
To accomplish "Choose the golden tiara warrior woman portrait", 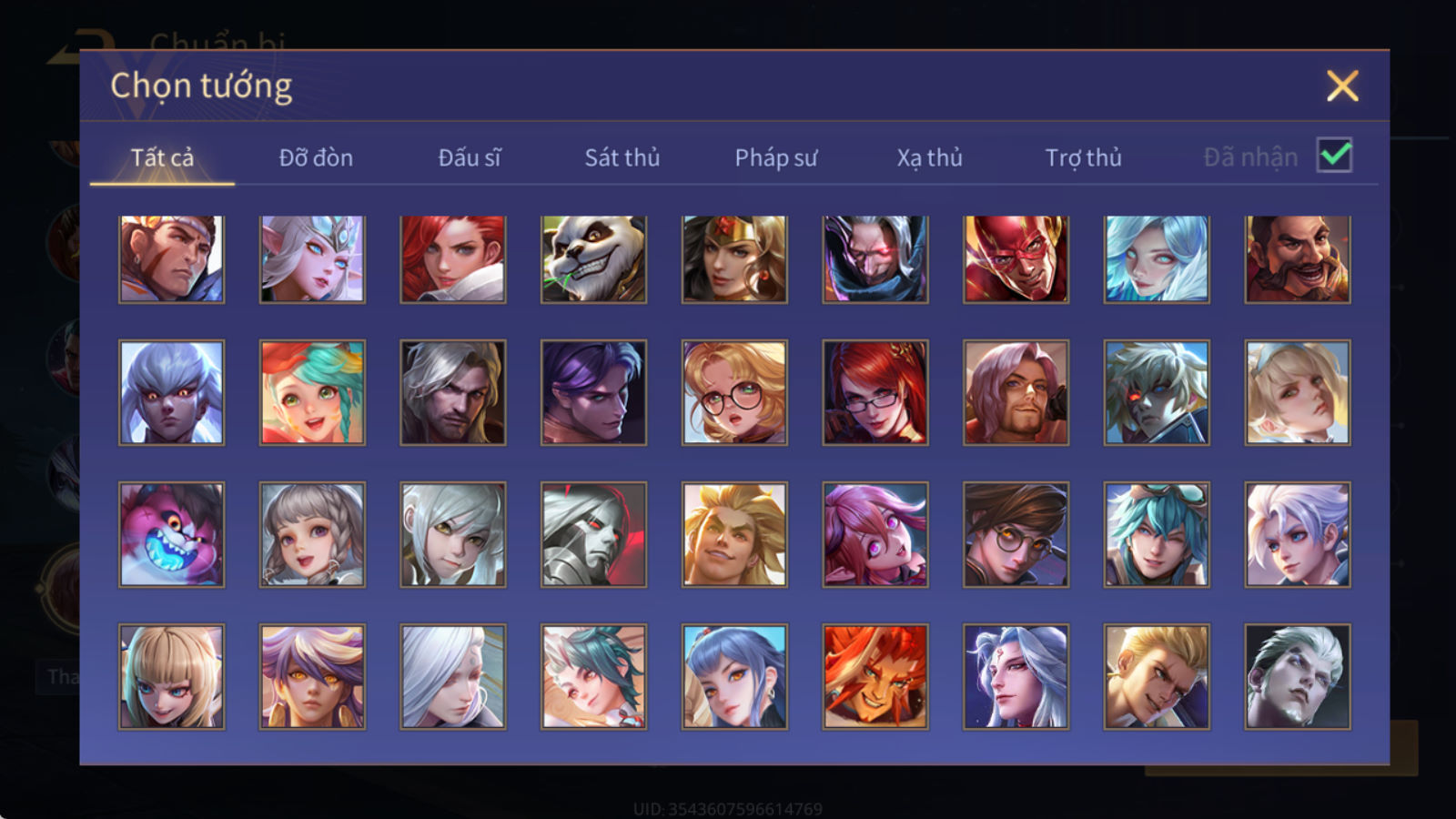I will 734,259.
